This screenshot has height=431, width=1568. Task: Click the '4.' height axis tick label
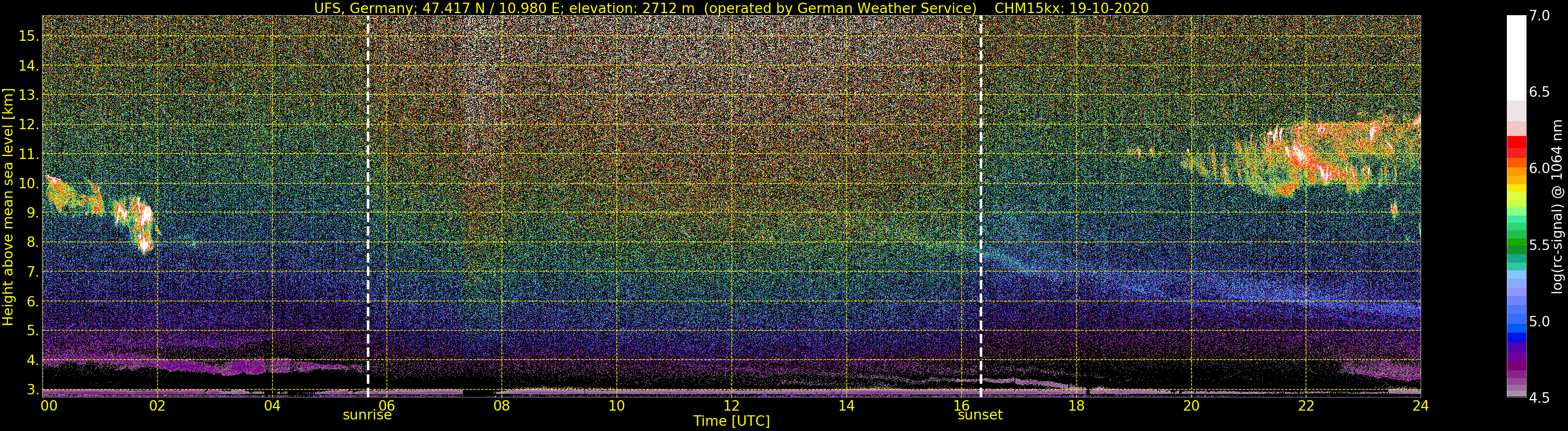32,360
